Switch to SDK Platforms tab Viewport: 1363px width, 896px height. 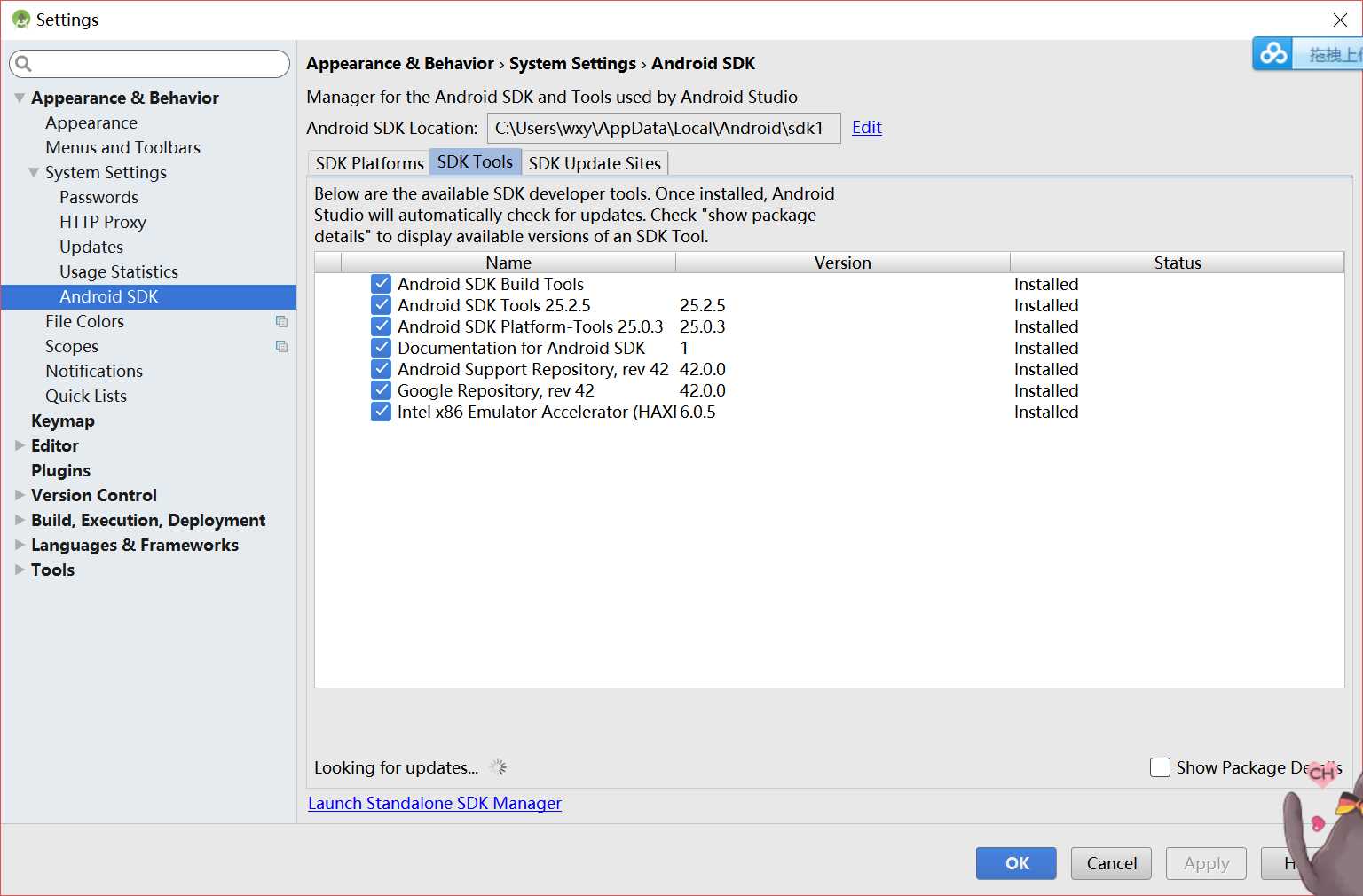pos(369,163)
